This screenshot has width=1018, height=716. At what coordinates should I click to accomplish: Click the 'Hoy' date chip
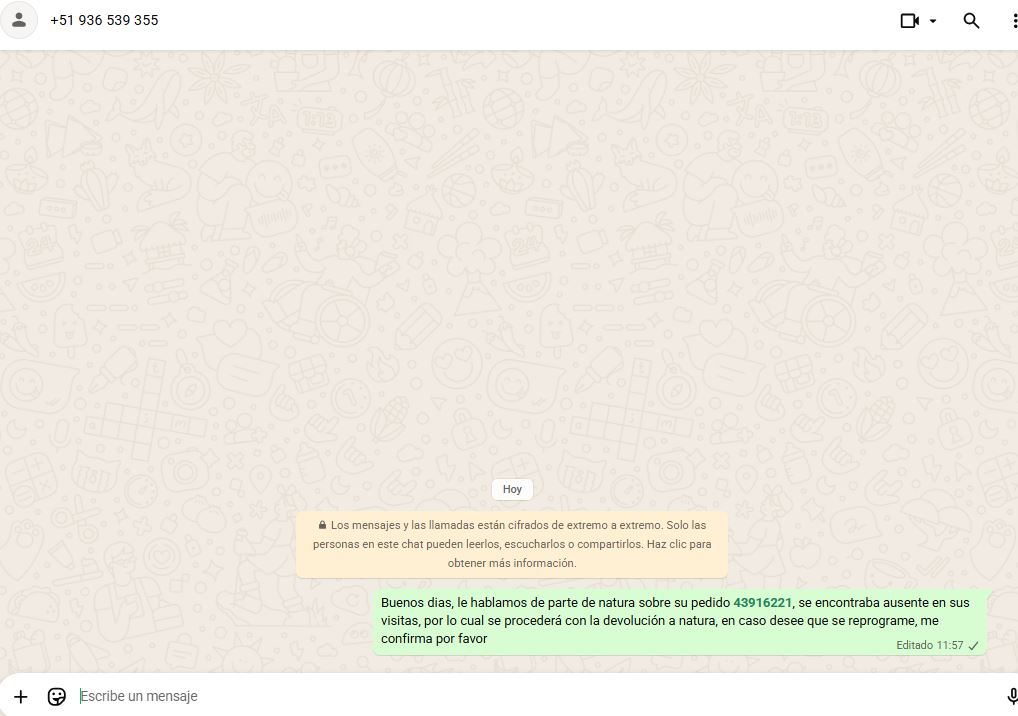click(512, 489)
